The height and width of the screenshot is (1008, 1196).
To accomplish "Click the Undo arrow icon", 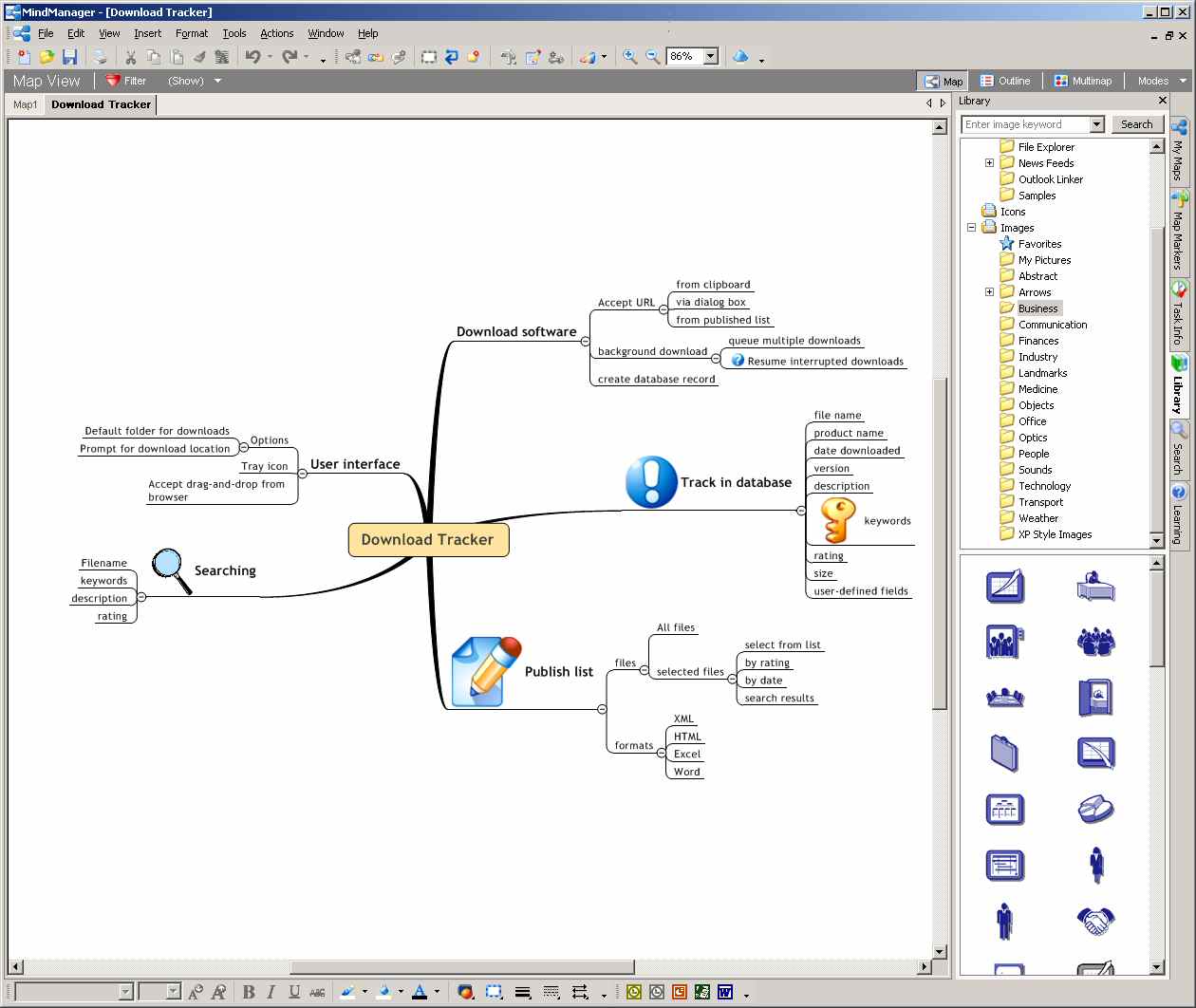I will (x=251, y=56).
